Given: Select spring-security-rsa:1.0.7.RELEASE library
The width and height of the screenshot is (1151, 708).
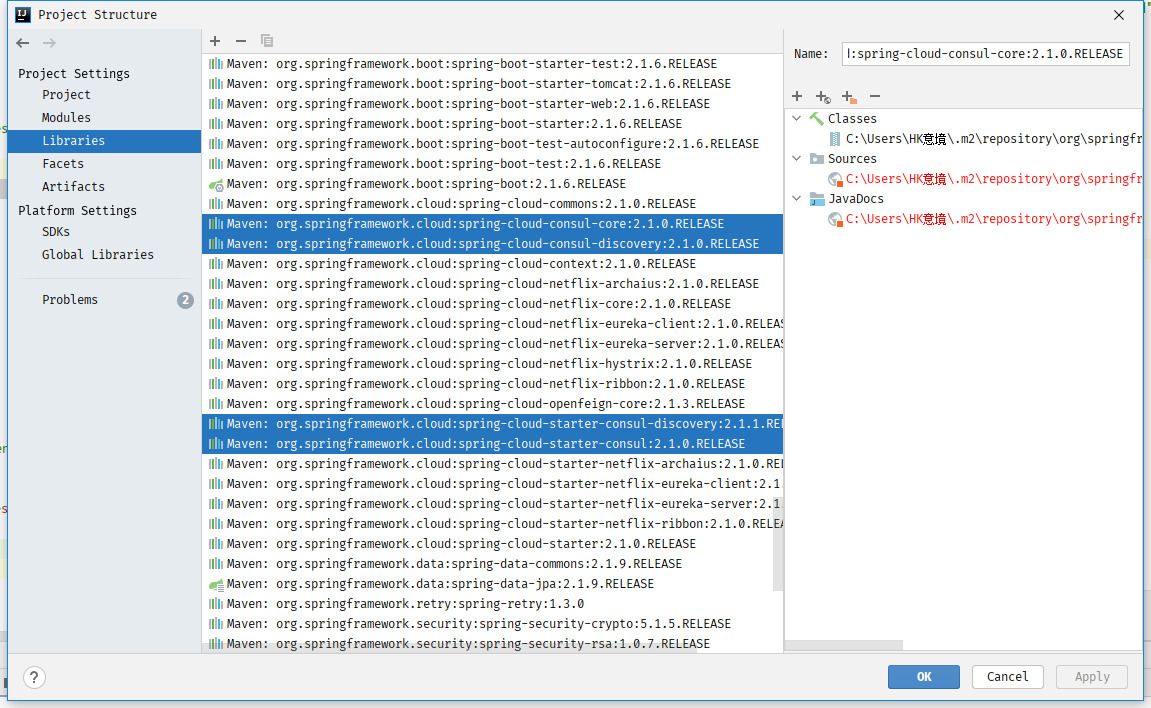Looking at the screenshot, I should click(492, 644).
